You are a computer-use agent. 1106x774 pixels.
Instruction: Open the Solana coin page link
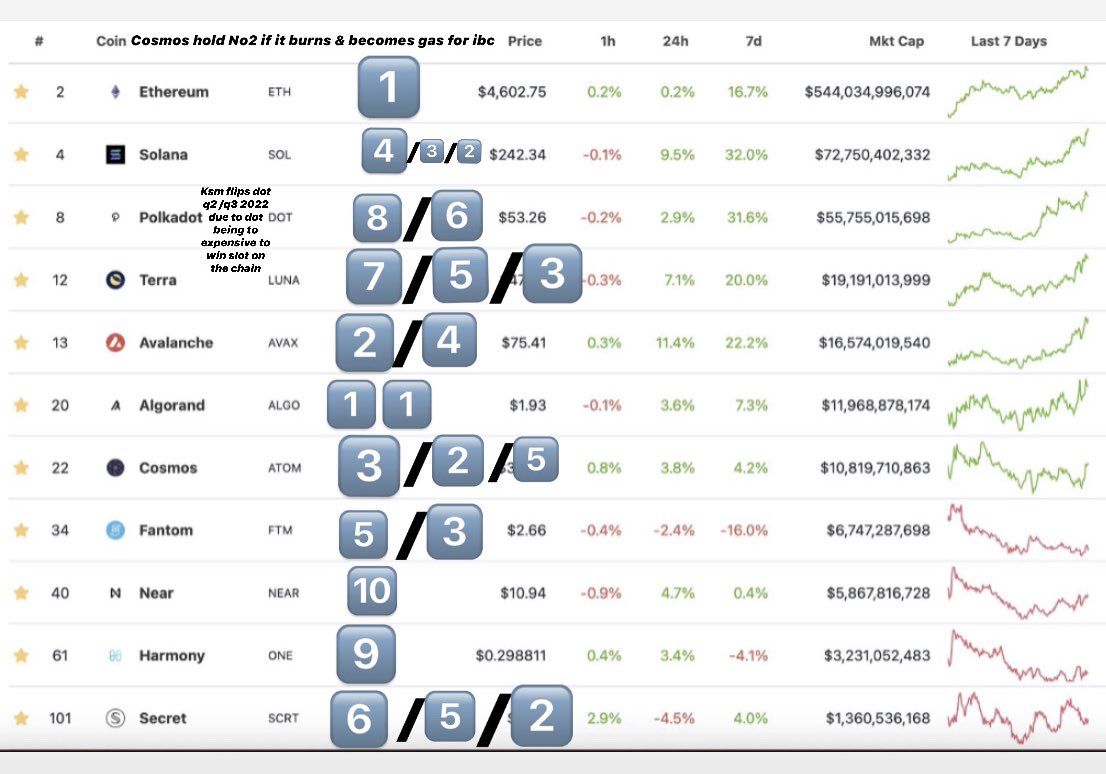click(x=163, y=155)
